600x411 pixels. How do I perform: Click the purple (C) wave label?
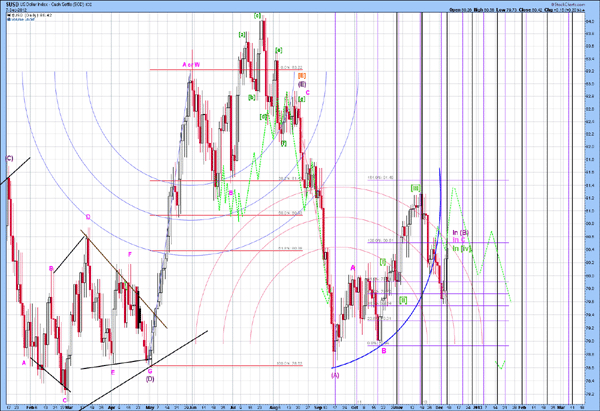tap(9, 158)
